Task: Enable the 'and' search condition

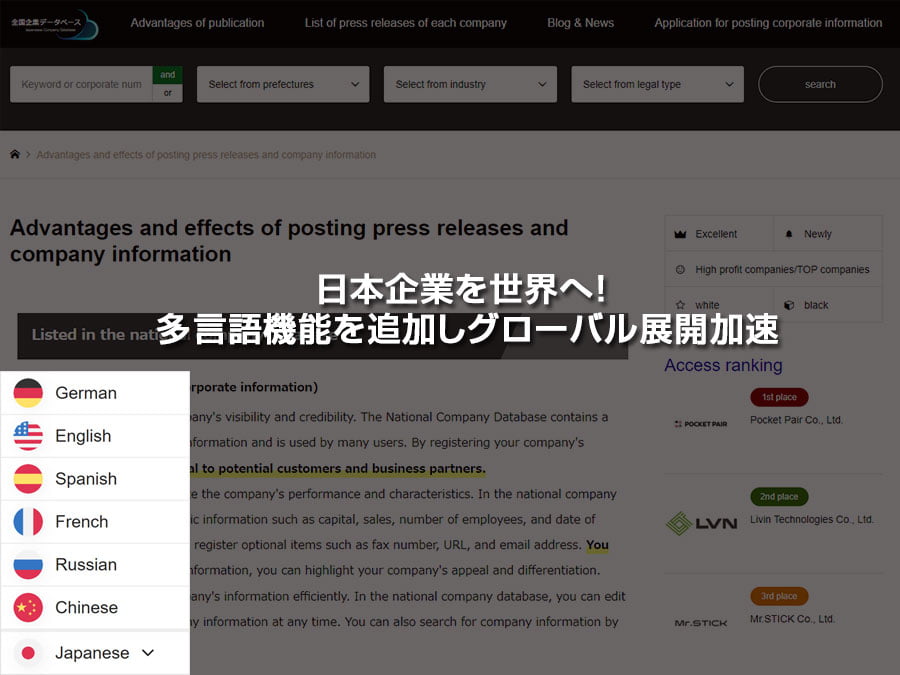Action: (167, 73)
